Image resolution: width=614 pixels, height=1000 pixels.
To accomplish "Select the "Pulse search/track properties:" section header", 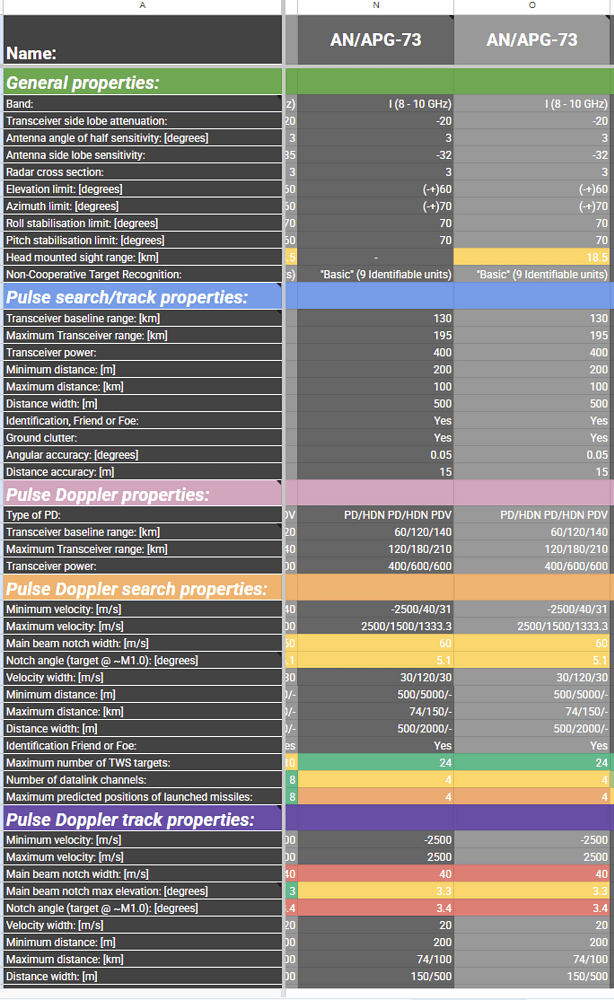I will click(x=142, y=297).
